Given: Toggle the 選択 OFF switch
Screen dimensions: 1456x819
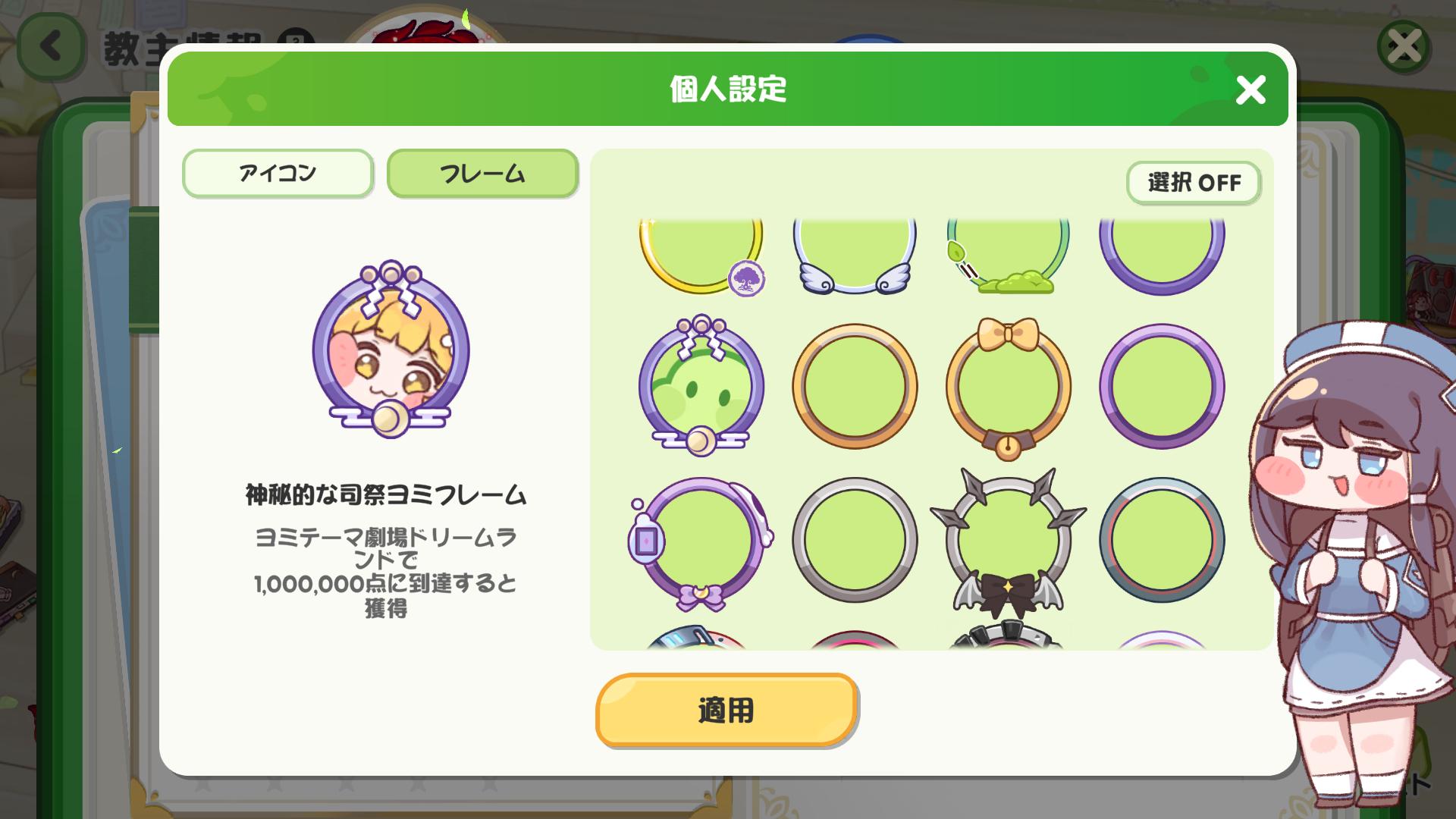Looking at the screenshot, I should coord(1194,183).
